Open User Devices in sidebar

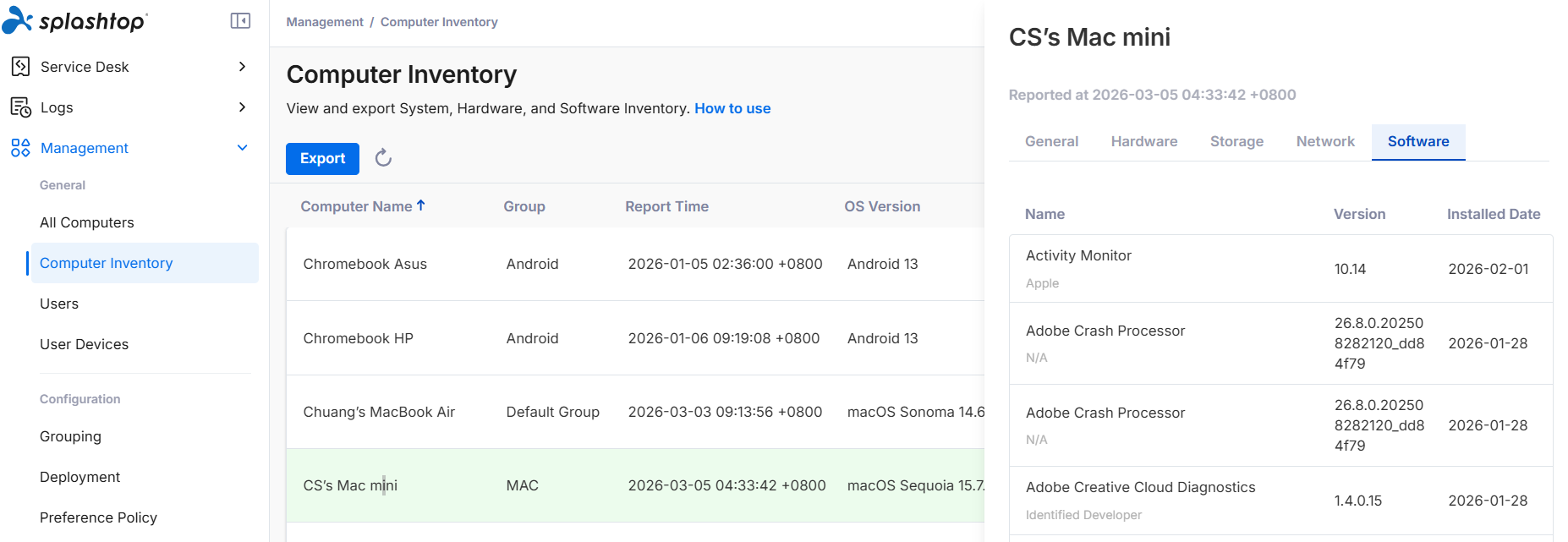coord(85,344)
